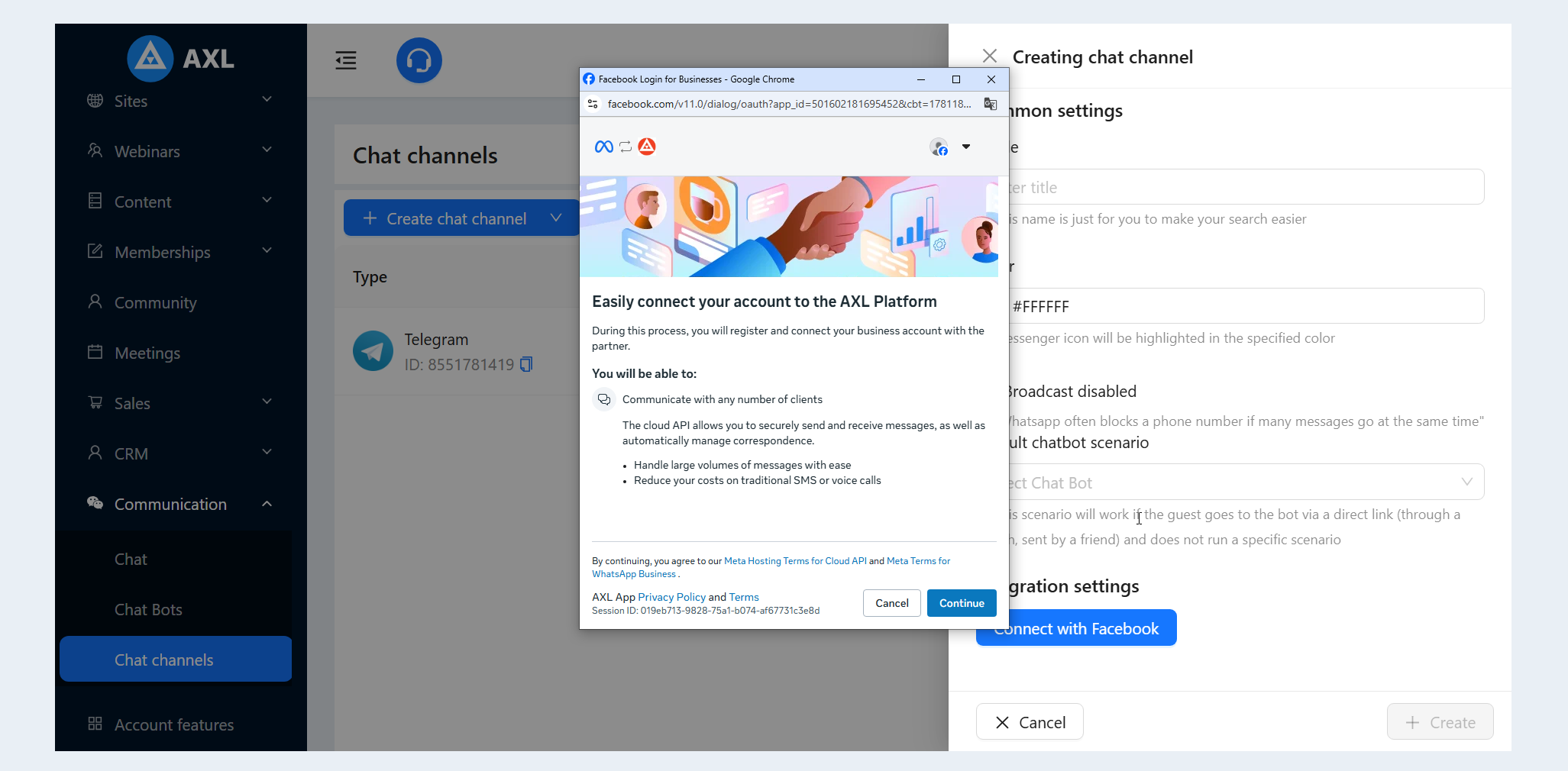Open the Select Chat Bot dropdown
Image resolution: width=1568 pixels, height=771 pixels.
tap(1246, 482)
